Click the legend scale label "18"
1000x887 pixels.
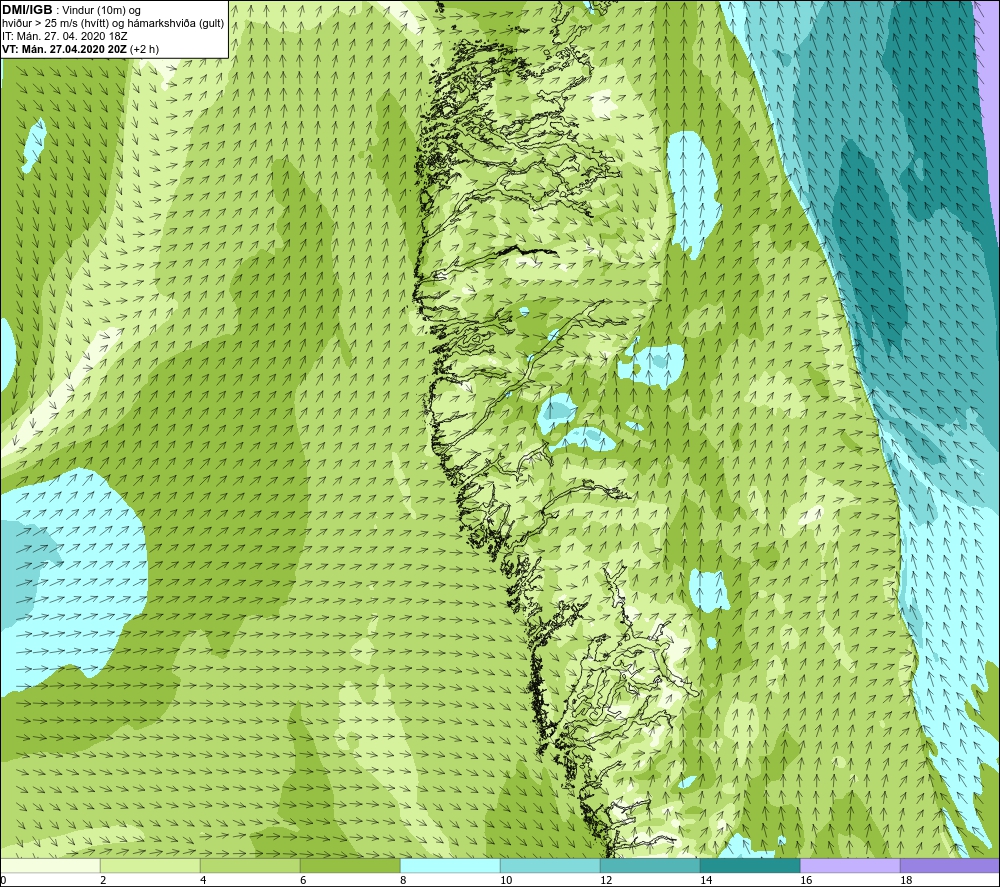coord(906,881)
